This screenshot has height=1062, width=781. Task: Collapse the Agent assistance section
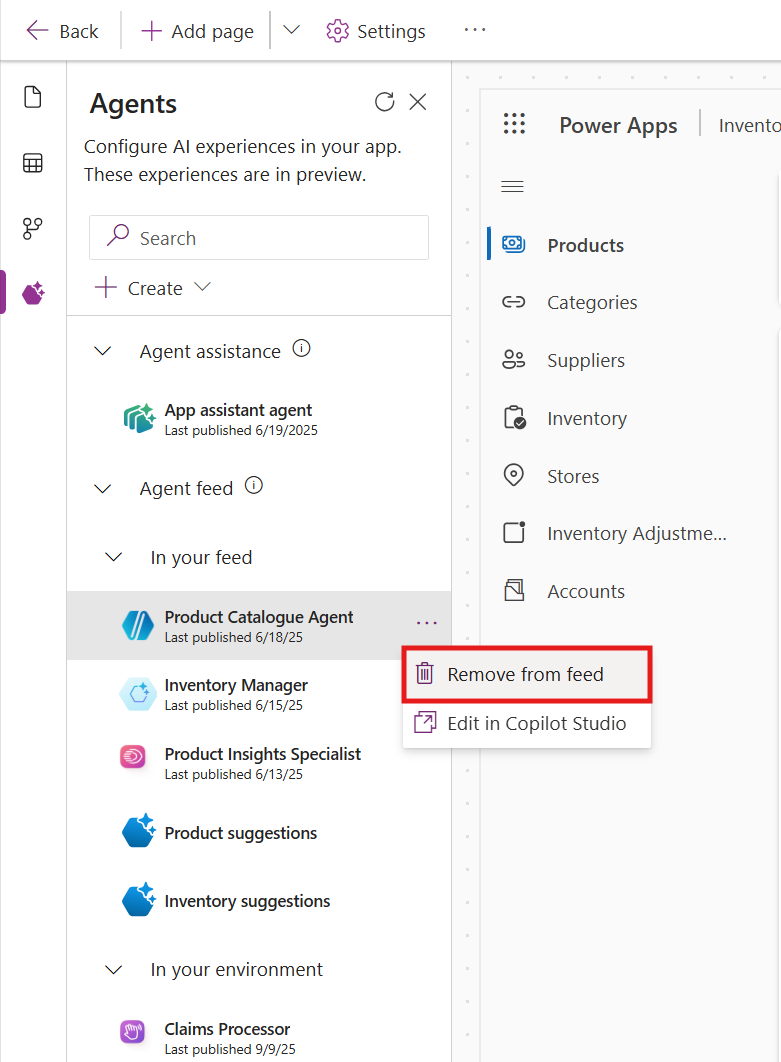(103, 351)
